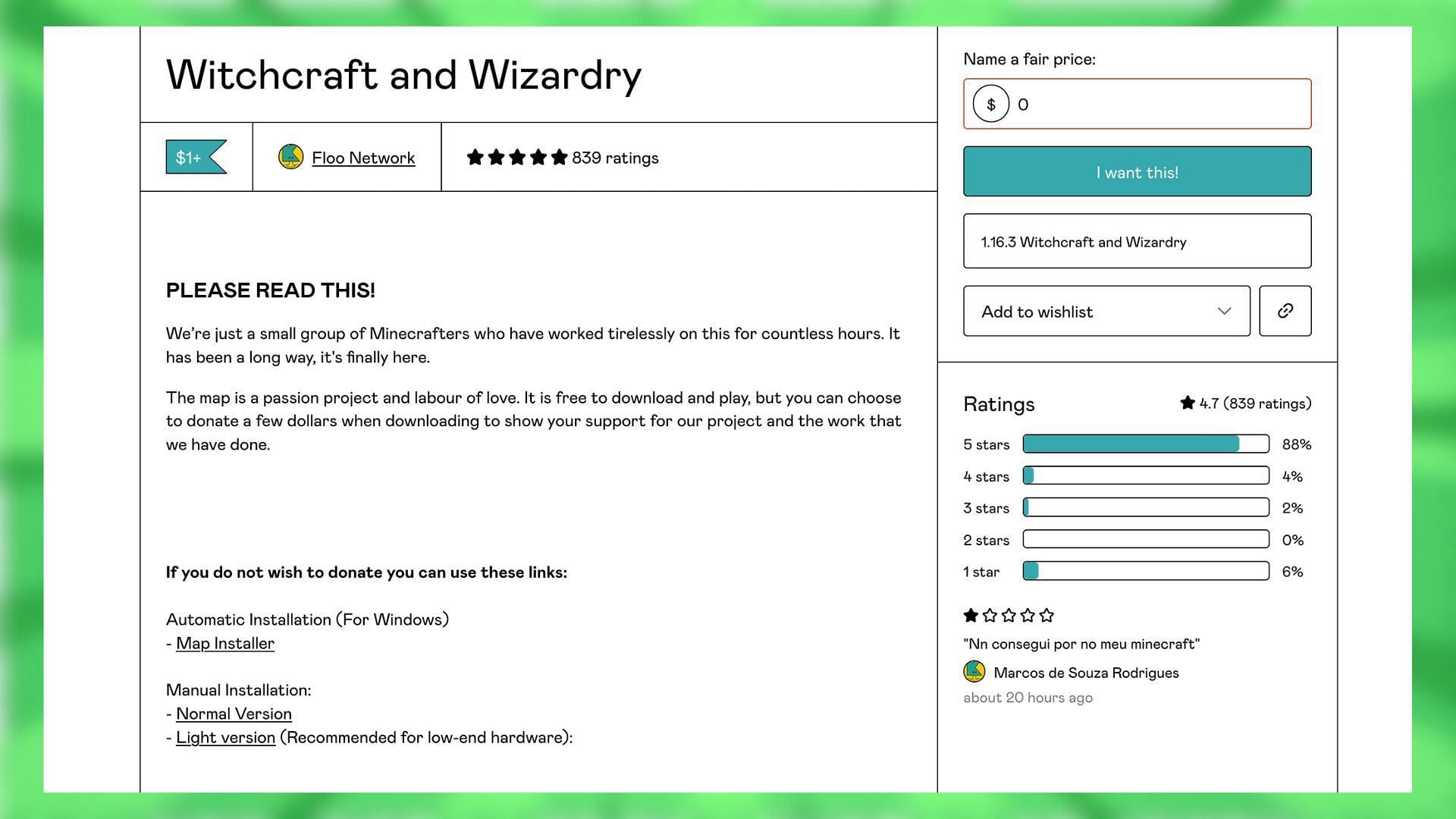1456x819 pixels.
Task: Click the Map Installer link
Action: 224,642
